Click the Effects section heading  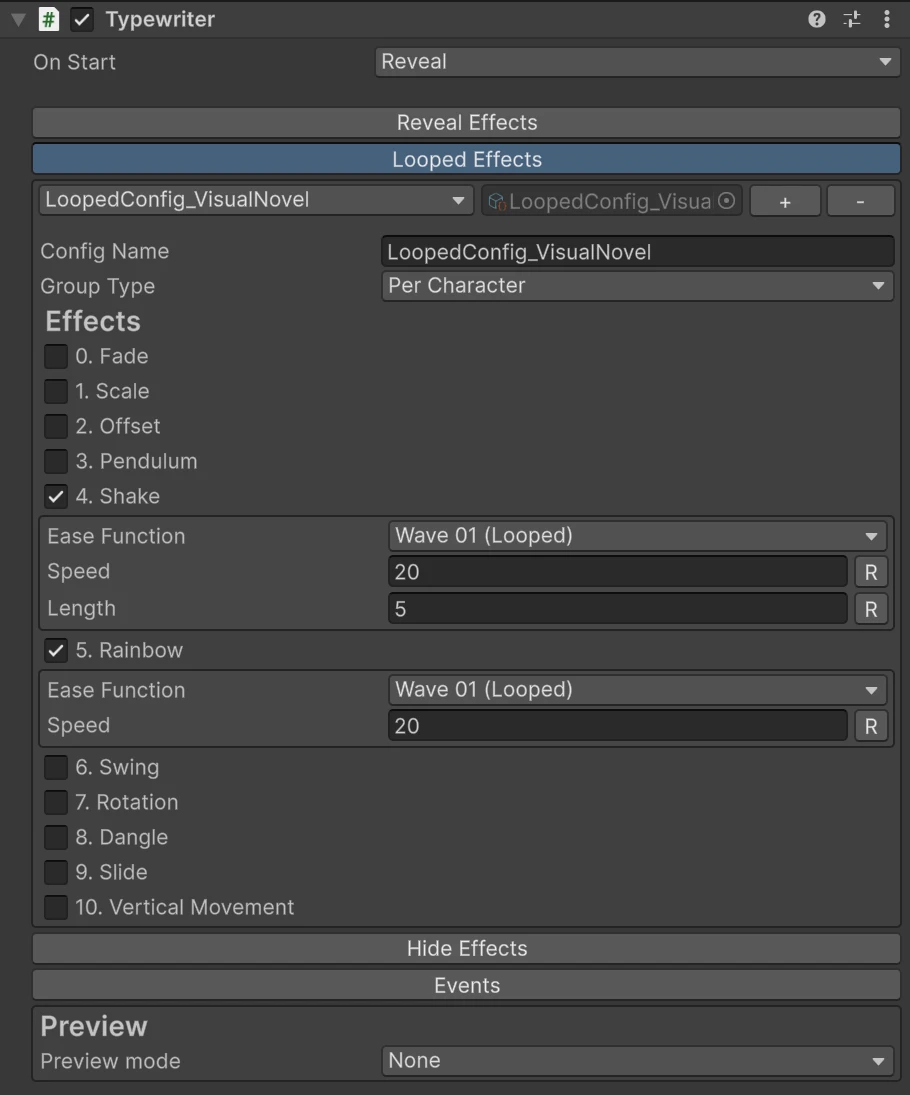pyautogui.click(x=93, y=321)
